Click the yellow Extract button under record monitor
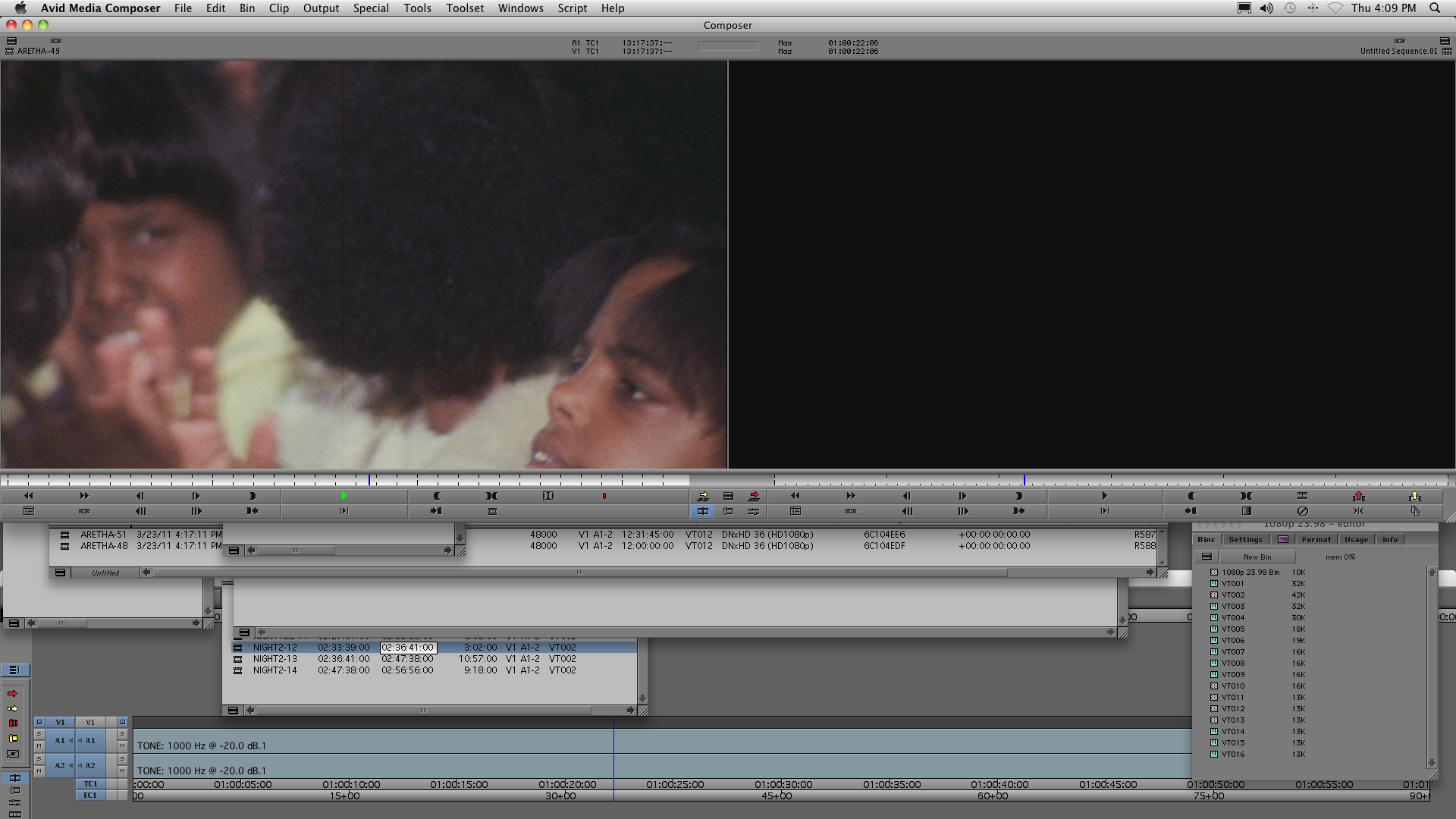1456x819 pixels. (x=1414, y=496)
